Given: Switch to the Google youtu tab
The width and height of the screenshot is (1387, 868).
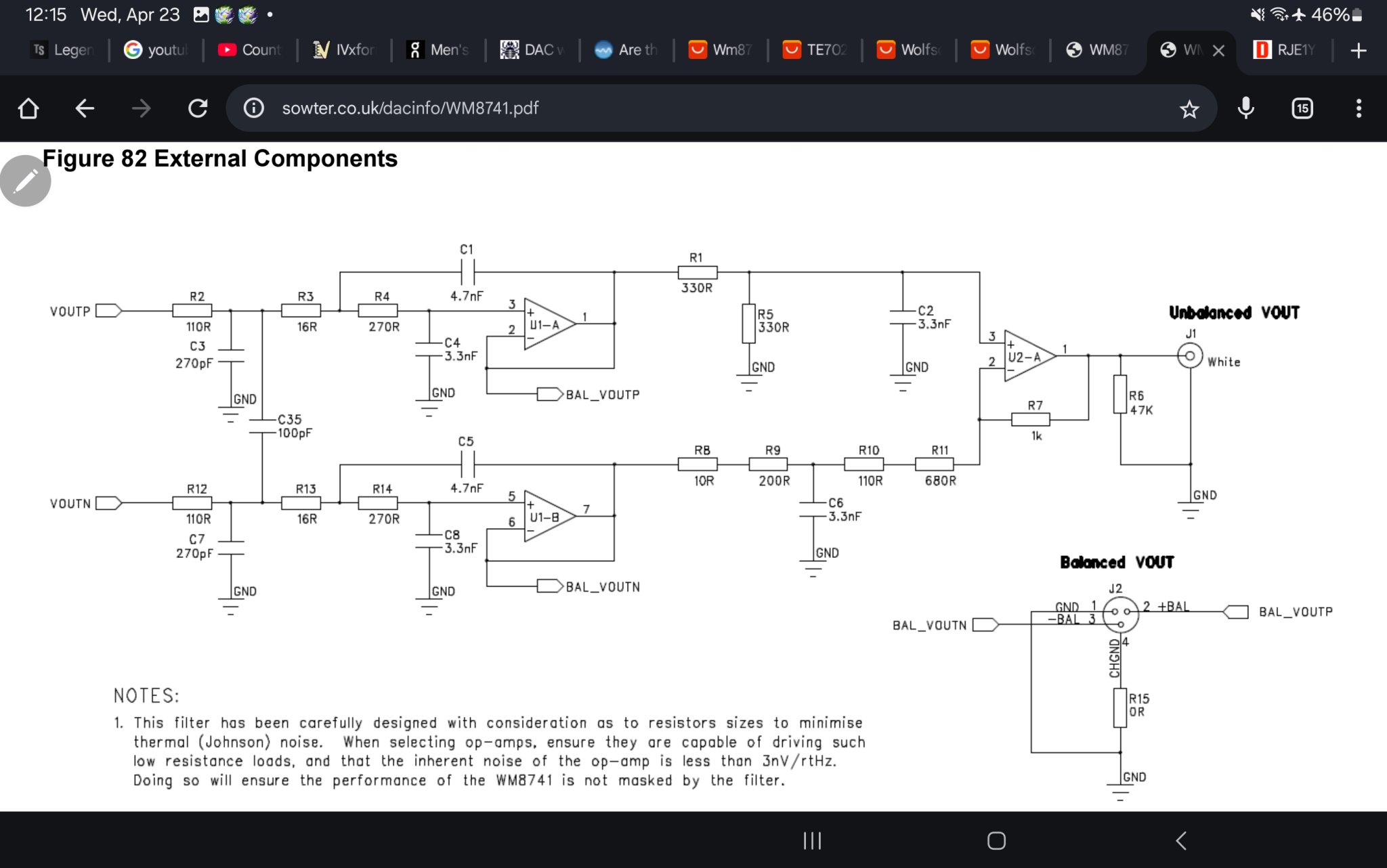Looking at the screenshot, I should click(x=156, y=50).
